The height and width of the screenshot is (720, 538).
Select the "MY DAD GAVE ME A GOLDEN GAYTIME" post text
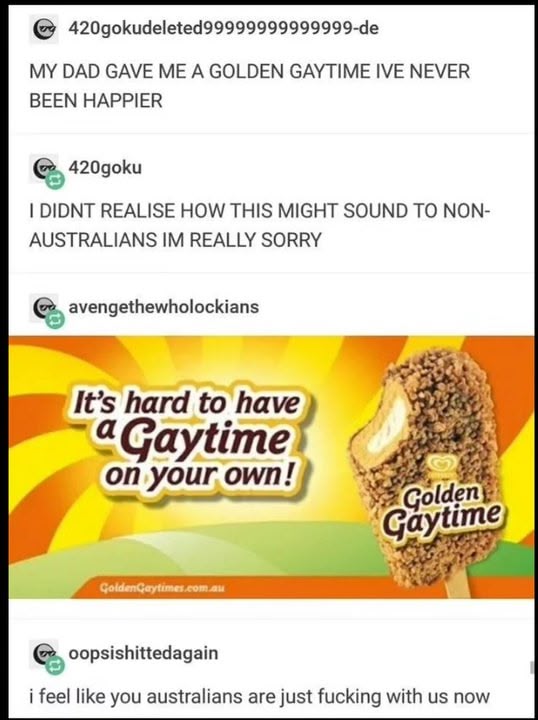pyautogui.click(x=250, y=86)
